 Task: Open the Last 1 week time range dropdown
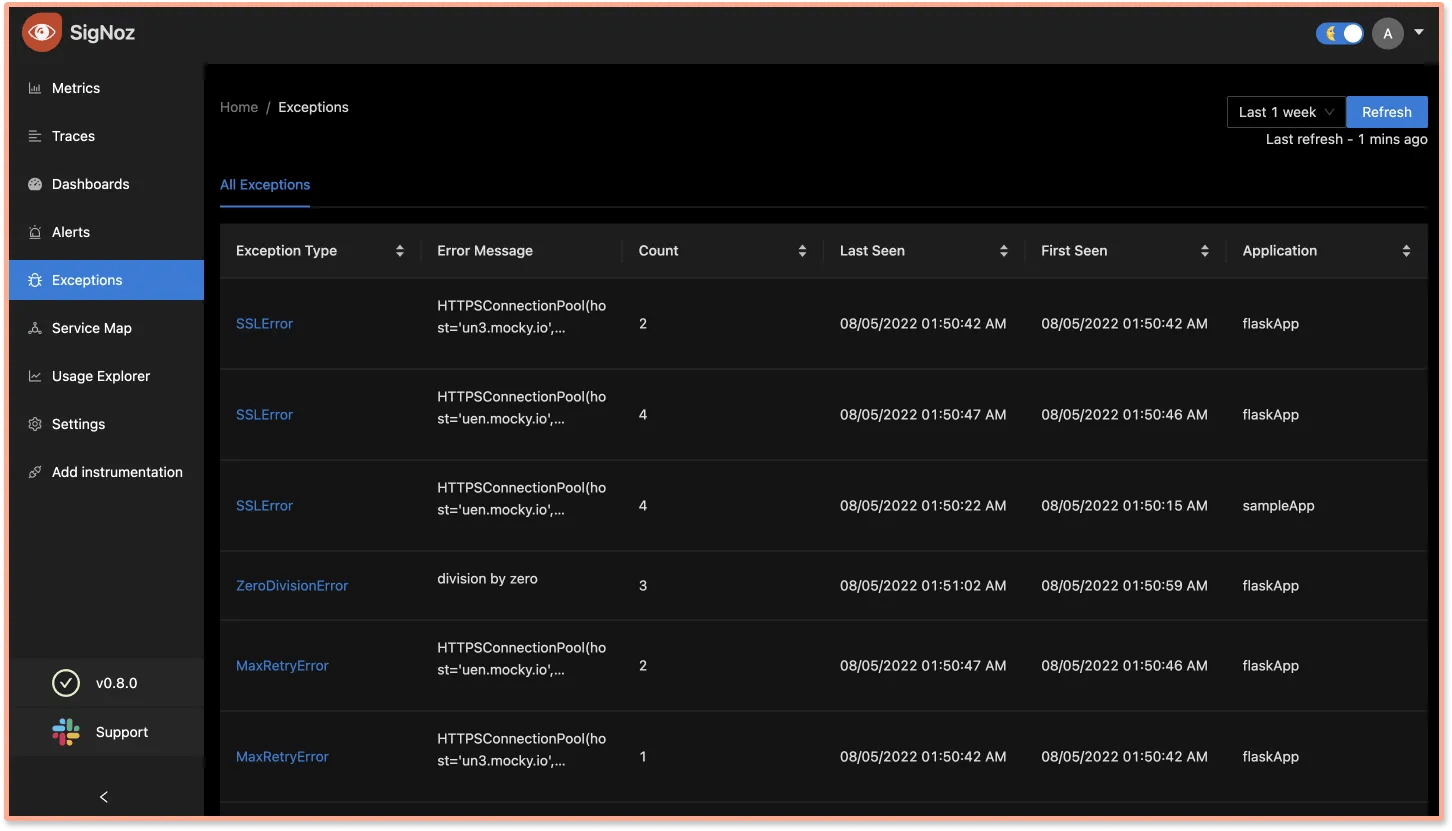pos(1285,111)
